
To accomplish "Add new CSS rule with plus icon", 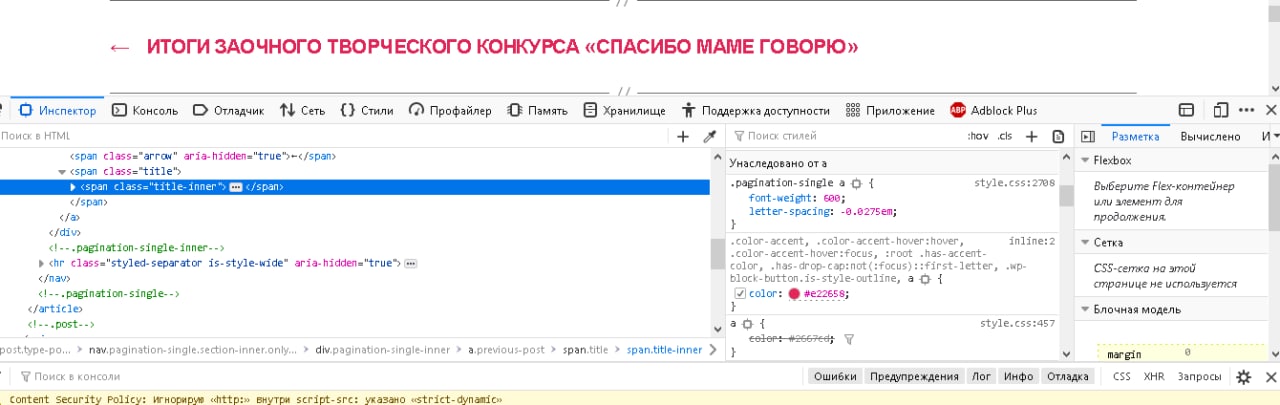I will pyautogui.click(x=1032, y=136).
